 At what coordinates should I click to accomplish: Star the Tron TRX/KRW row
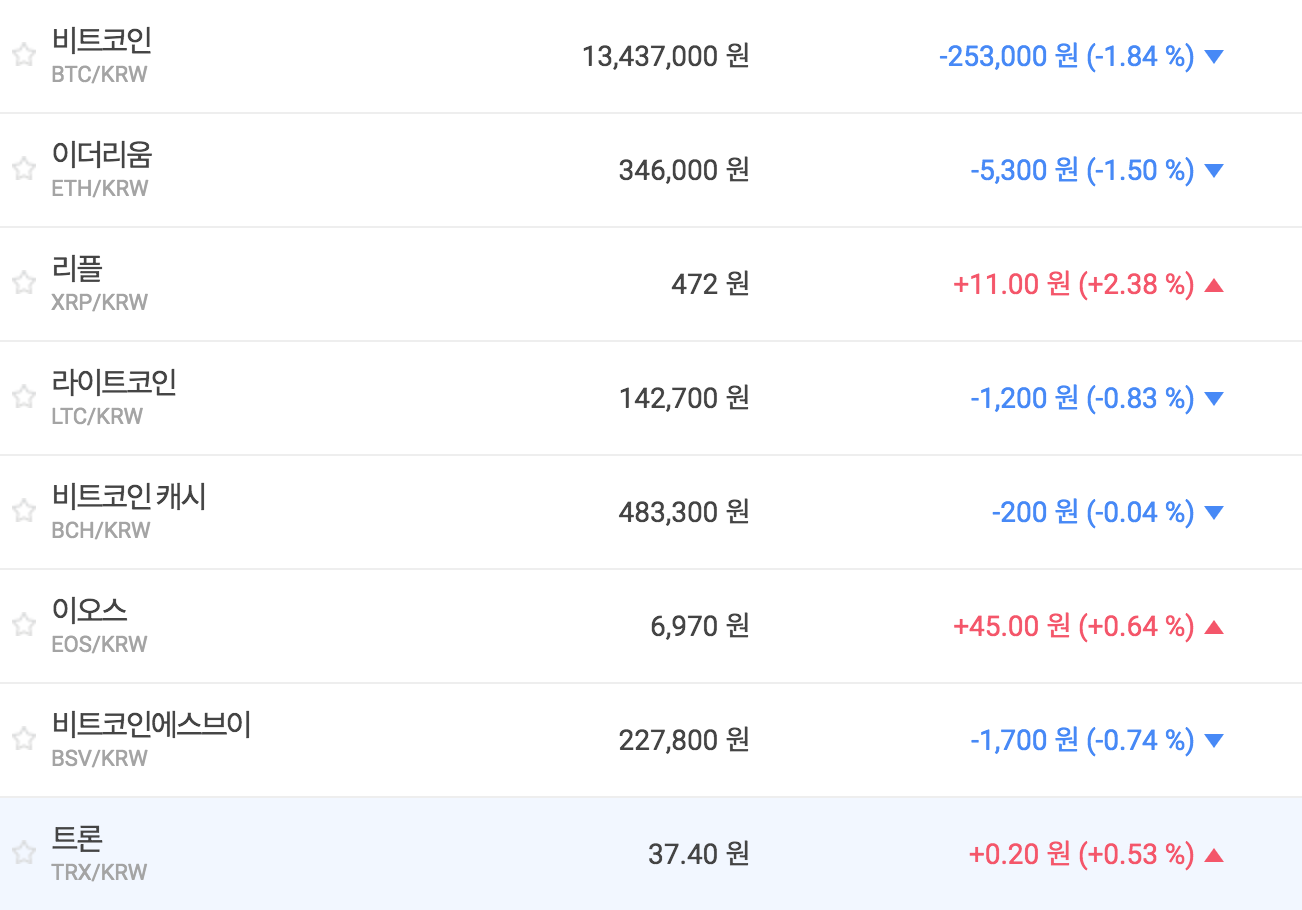tap(24, 853)
